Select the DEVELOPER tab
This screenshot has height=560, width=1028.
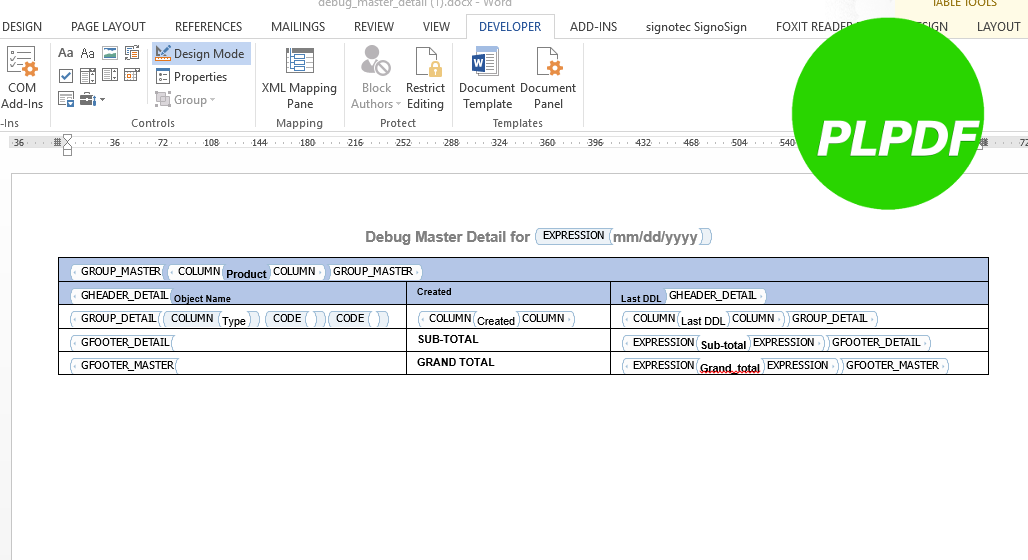[510, 27]
